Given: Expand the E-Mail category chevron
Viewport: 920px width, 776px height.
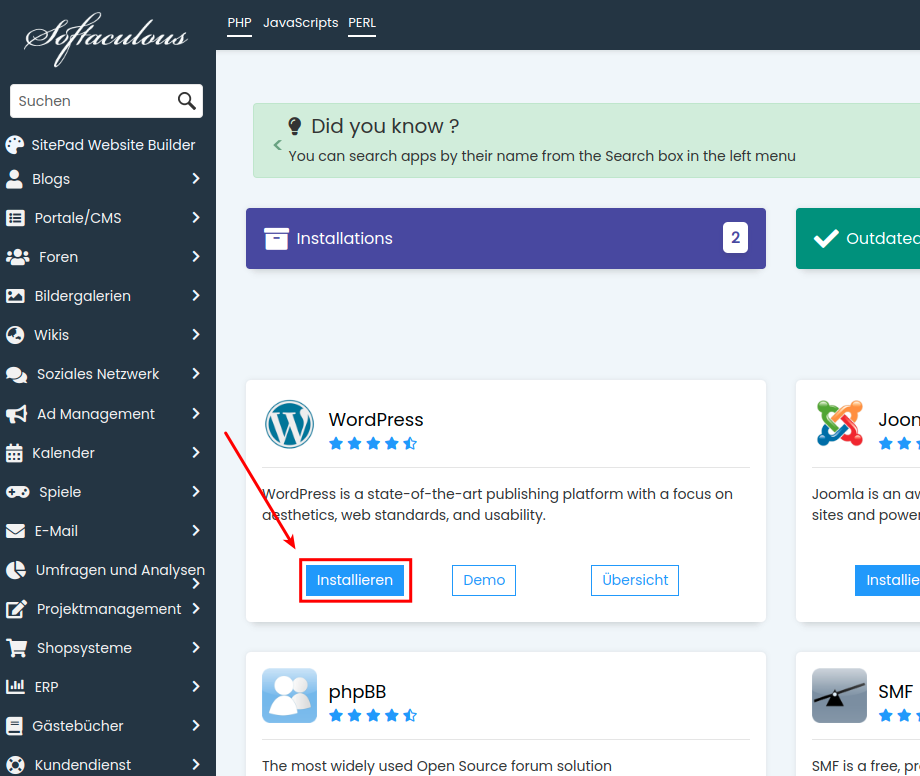Looking at the screenshot, I should click(196, 530).
